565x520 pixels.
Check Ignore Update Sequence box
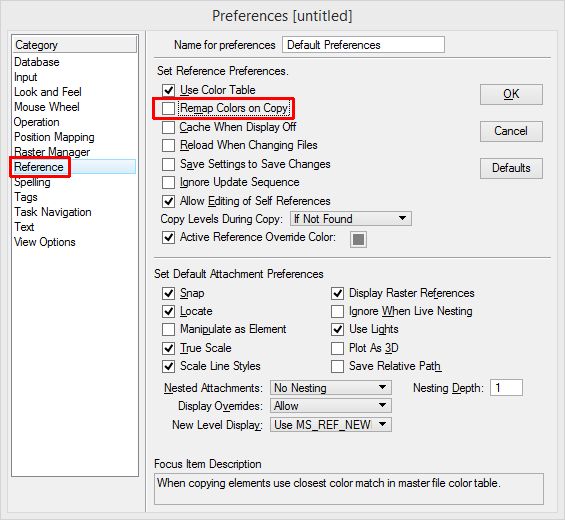tap(168, 182)
